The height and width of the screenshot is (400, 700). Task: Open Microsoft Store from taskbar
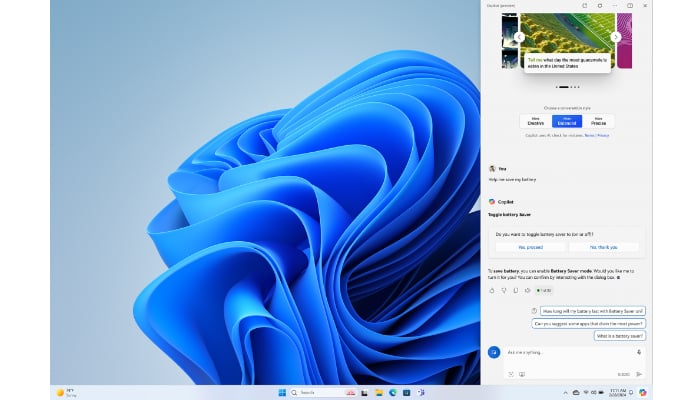click(x=407, y=392)
